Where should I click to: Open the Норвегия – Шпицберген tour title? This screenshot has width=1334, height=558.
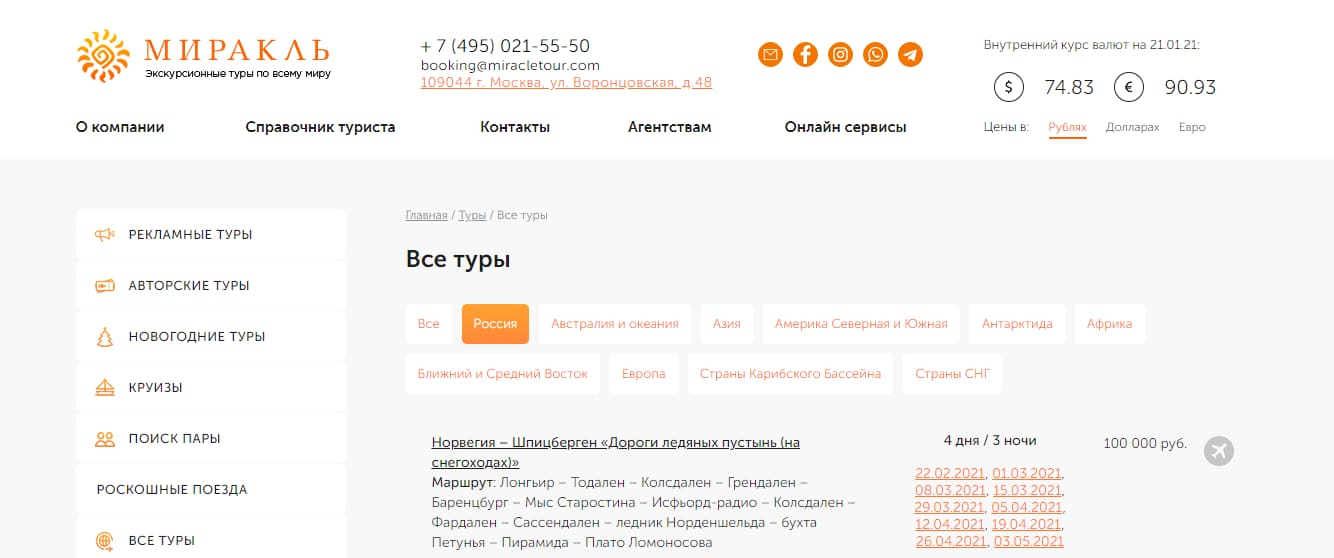coord(616,452)
